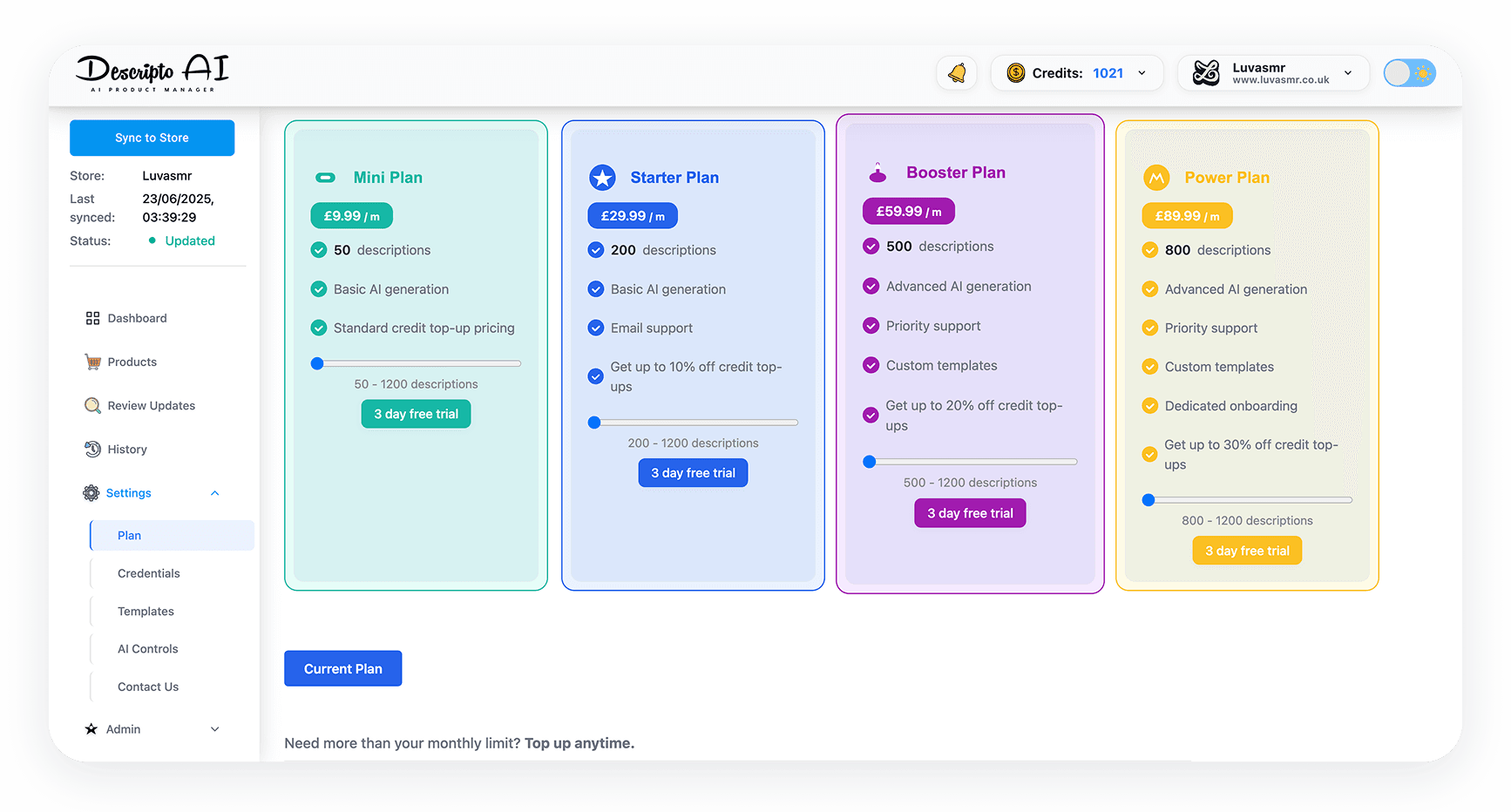Open the Credits dropdown

pyautogui.click(x=1142, y=73)
